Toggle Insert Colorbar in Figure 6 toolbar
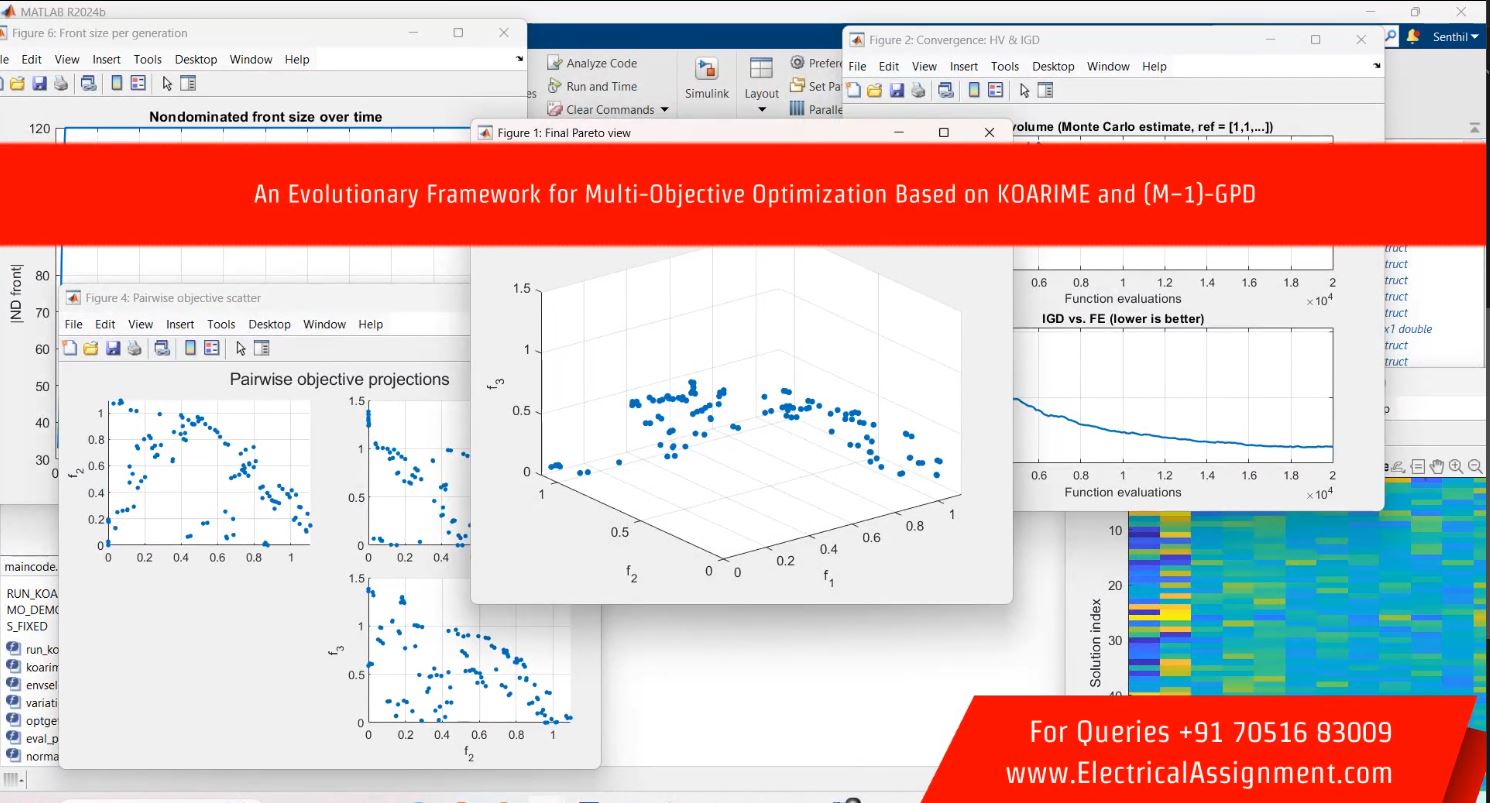The image size is (1490, 803). point(117,83)
